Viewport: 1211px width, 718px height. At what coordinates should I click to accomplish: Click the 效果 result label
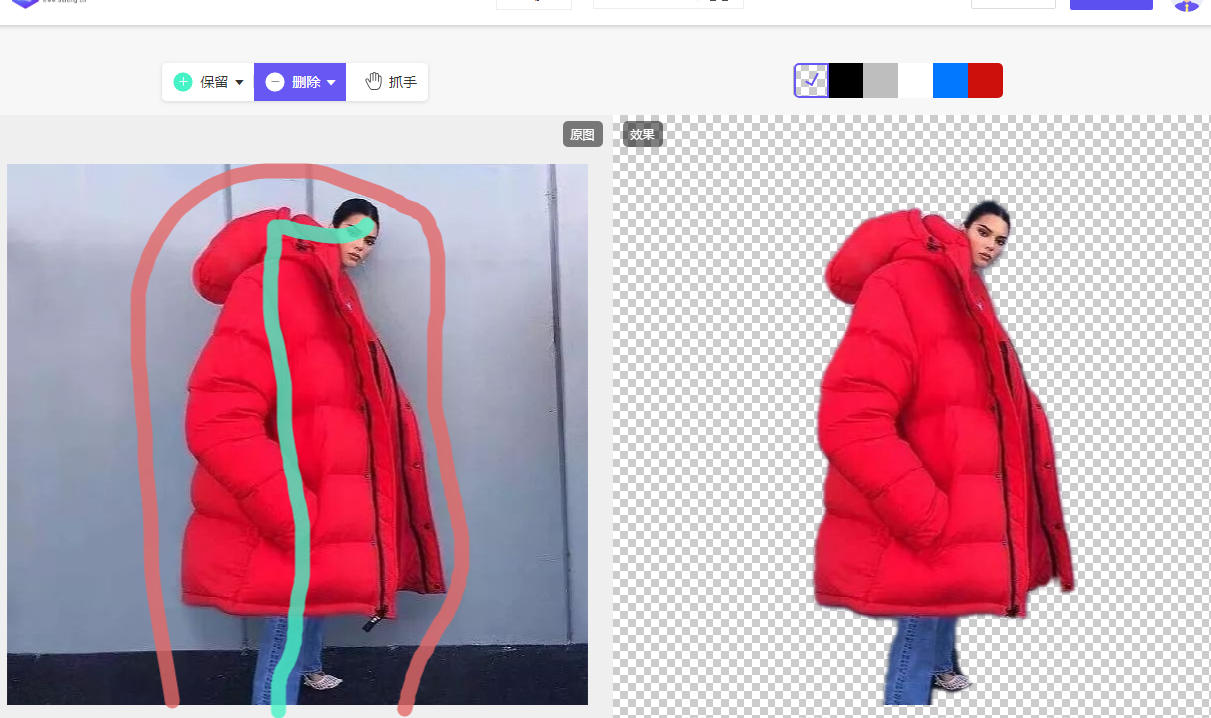[642, 134]
